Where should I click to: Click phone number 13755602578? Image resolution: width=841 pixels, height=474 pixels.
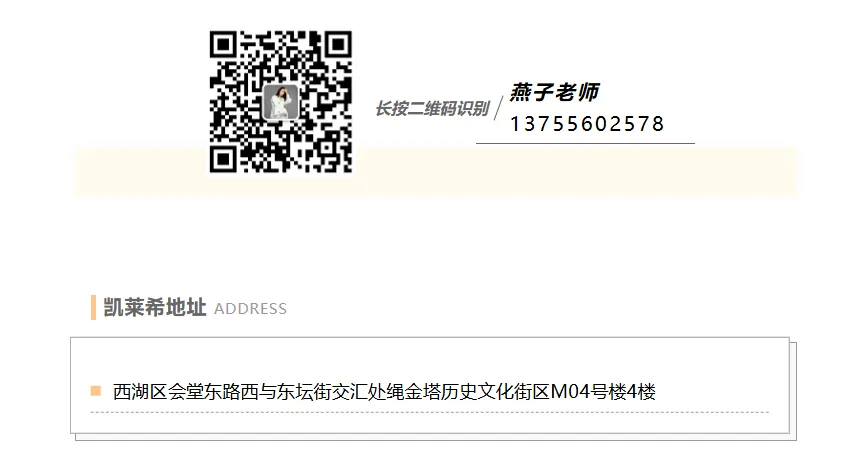point(587,124)
